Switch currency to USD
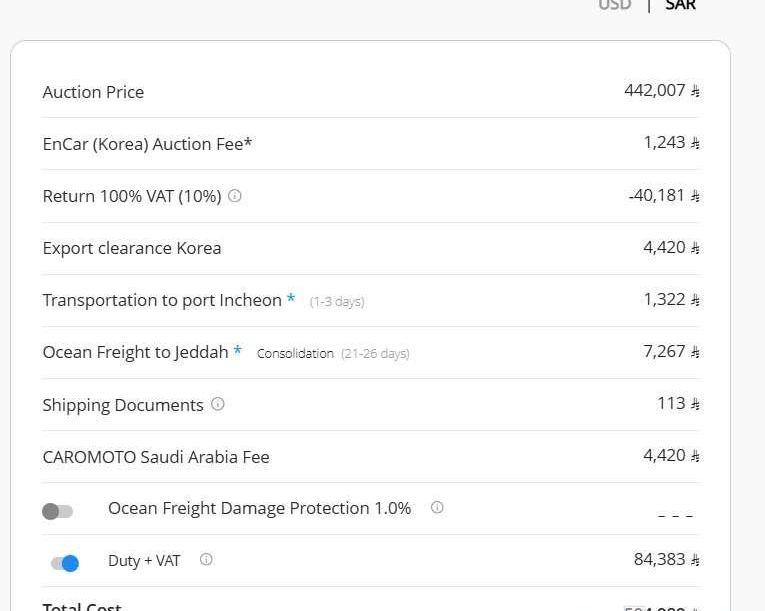 pos(615,5)
